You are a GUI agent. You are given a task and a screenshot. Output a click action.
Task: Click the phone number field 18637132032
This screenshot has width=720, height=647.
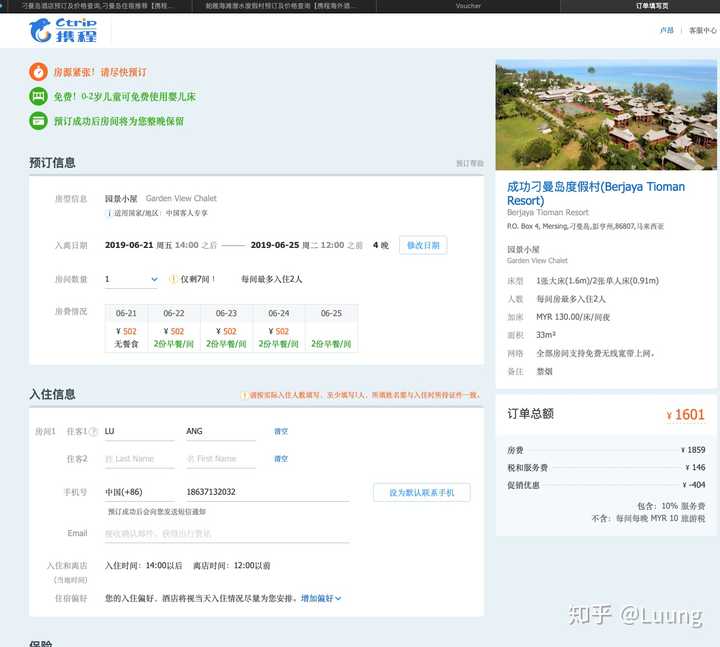point(268,492)
